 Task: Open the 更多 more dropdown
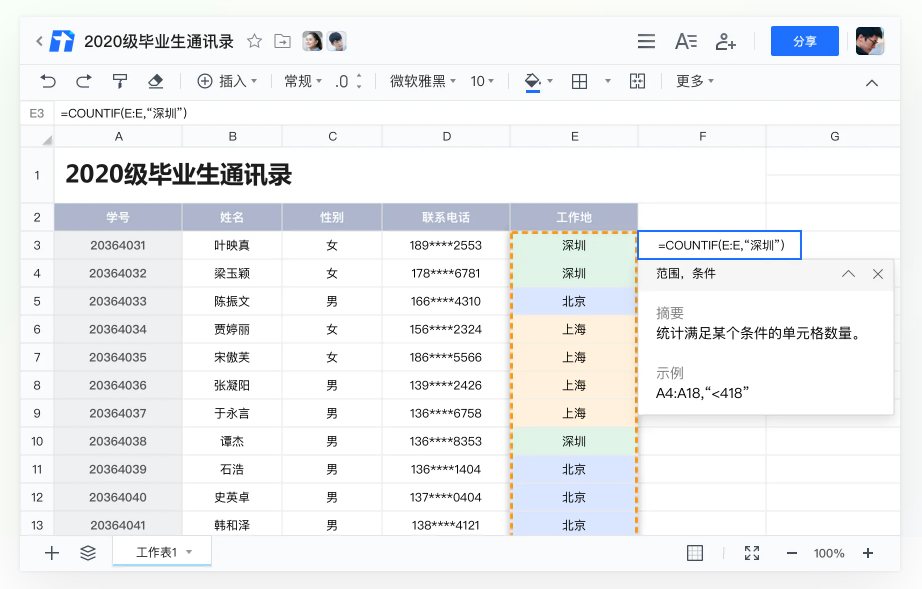point(694,81)
